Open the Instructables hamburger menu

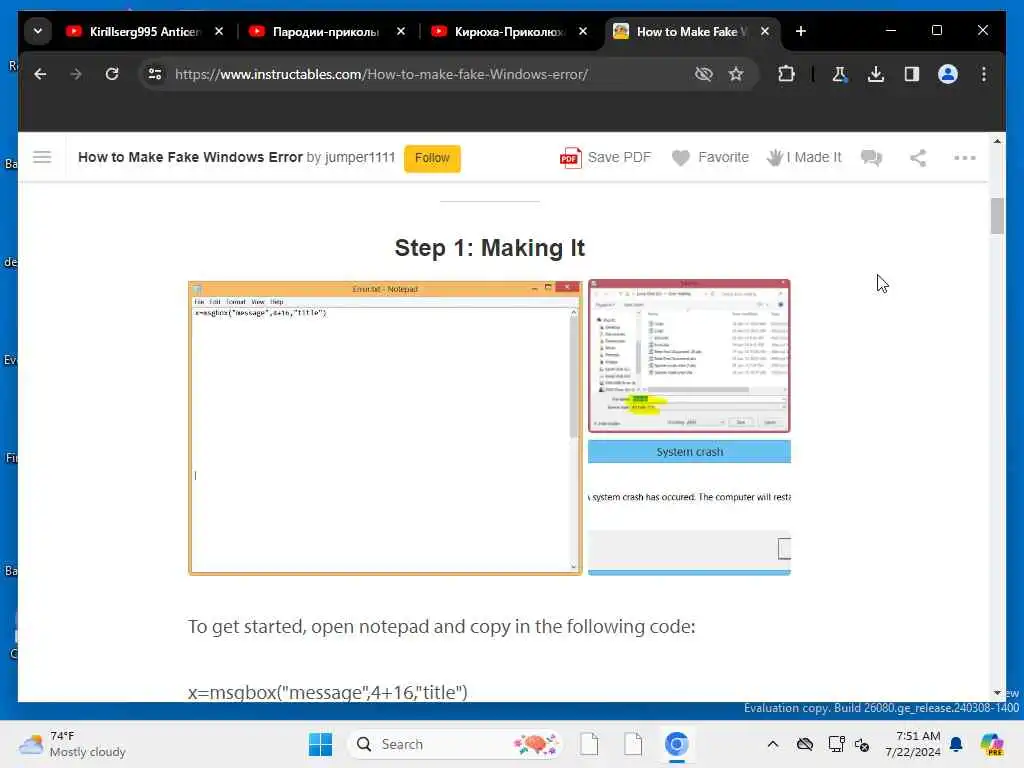point(42,157)
